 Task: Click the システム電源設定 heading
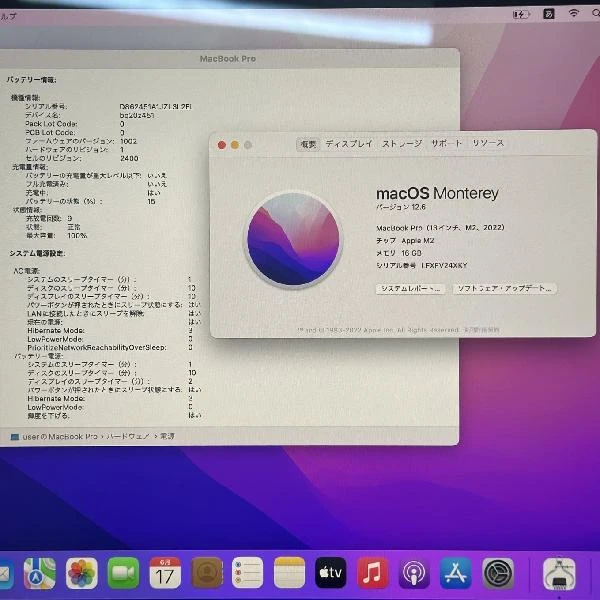pyautogui.click(x=37, y=253)
